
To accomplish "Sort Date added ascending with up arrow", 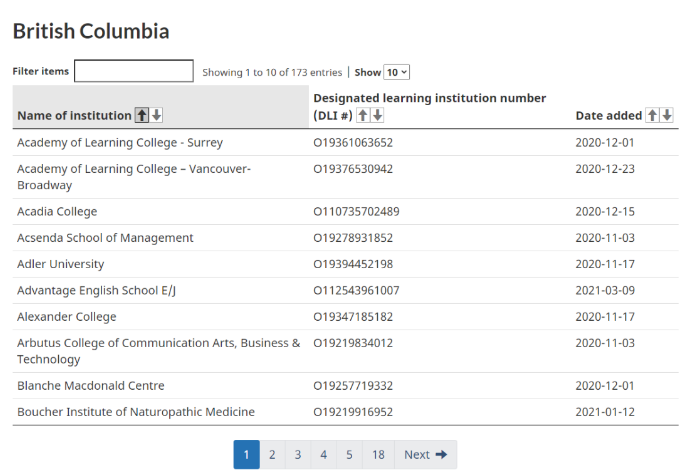I will (653, 115).
